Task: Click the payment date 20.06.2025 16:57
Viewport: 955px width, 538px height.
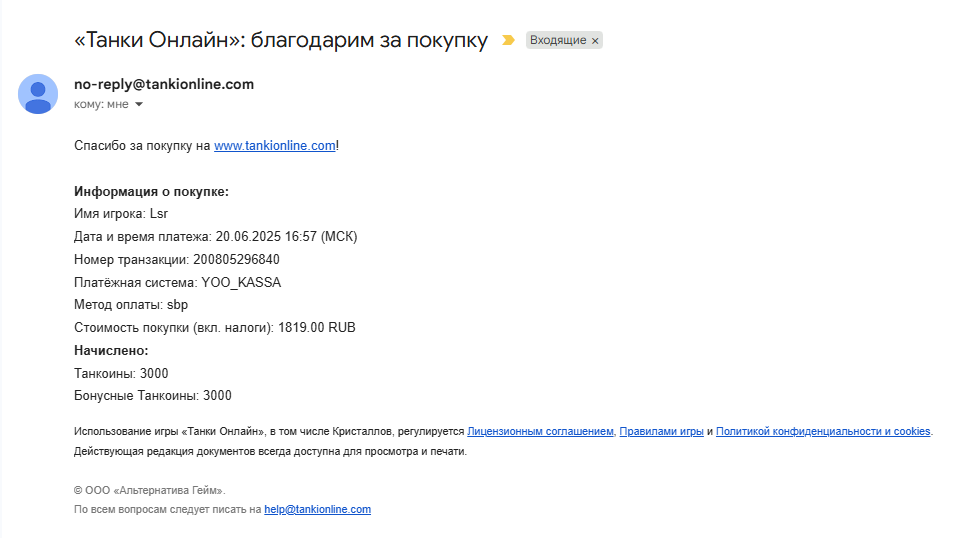Action: click(x=266, y=236)
